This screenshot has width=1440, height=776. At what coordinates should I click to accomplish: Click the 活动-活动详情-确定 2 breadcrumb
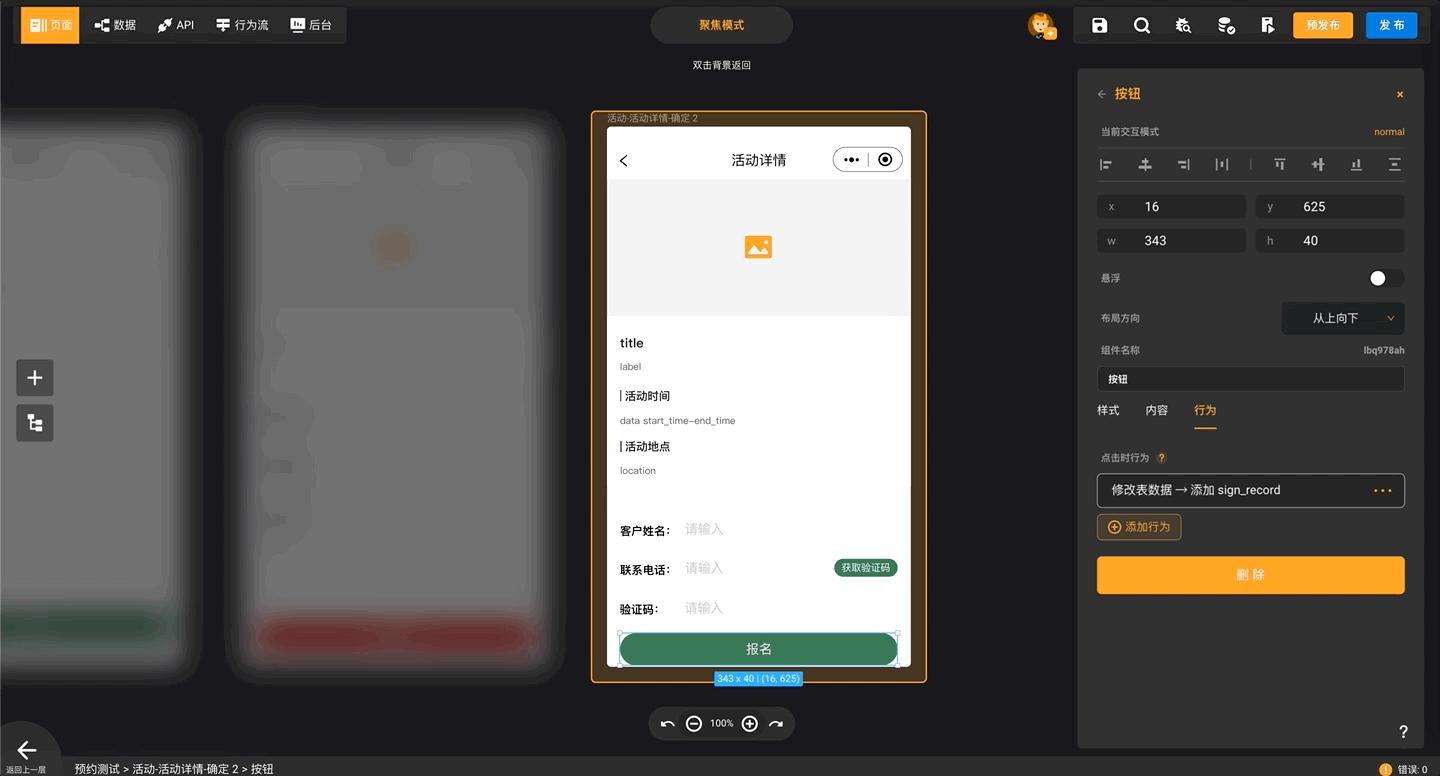tap(185, 769)
